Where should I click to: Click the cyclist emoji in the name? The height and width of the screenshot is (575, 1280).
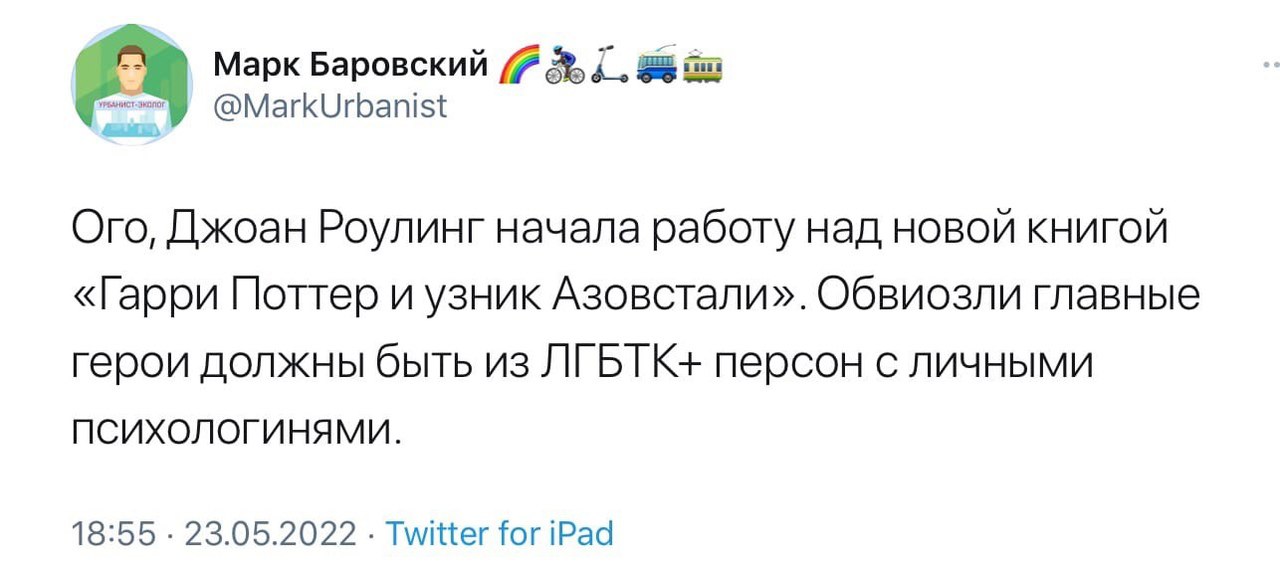point(566,68)
